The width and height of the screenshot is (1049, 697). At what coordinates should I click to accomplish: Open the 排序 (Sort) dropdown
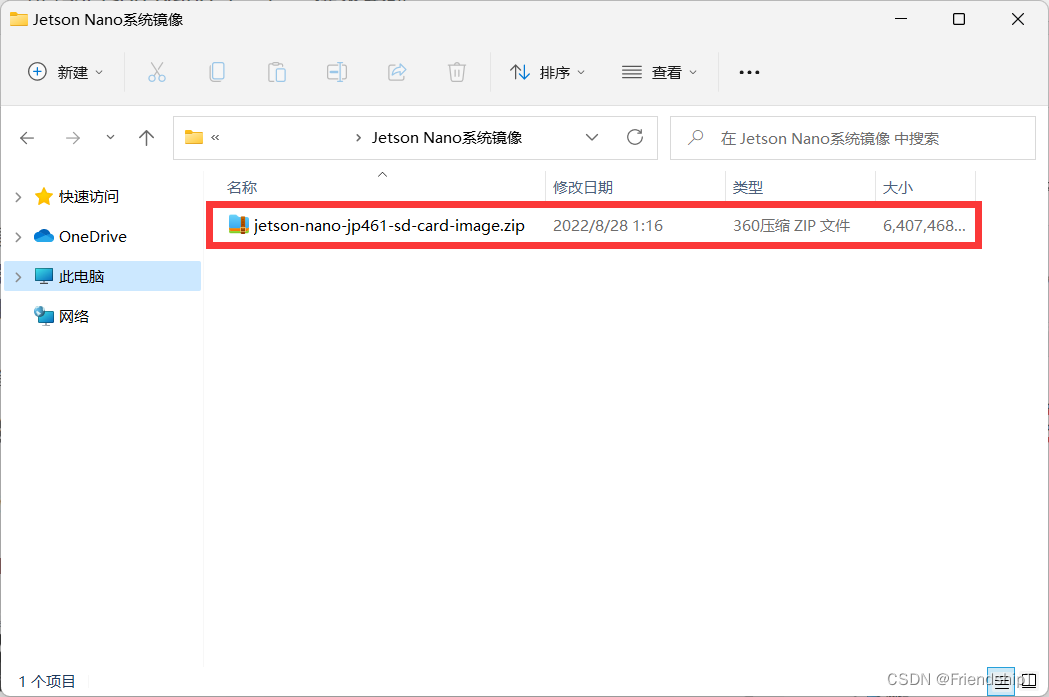[x=547, y=72]
